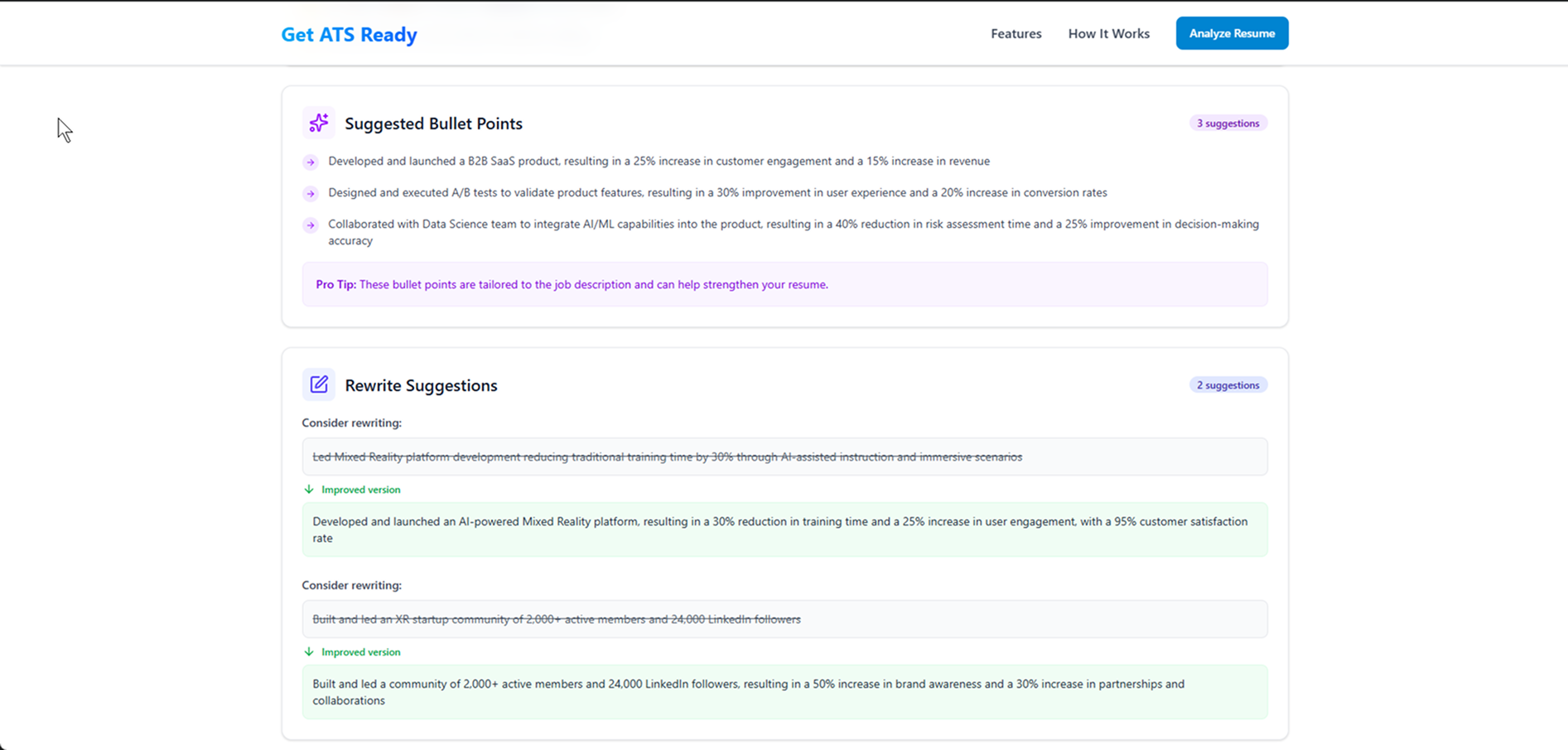
Task: Click the struck-through Mixed Reality platform text
Action: pyautogui.click(x=667, y=457)
